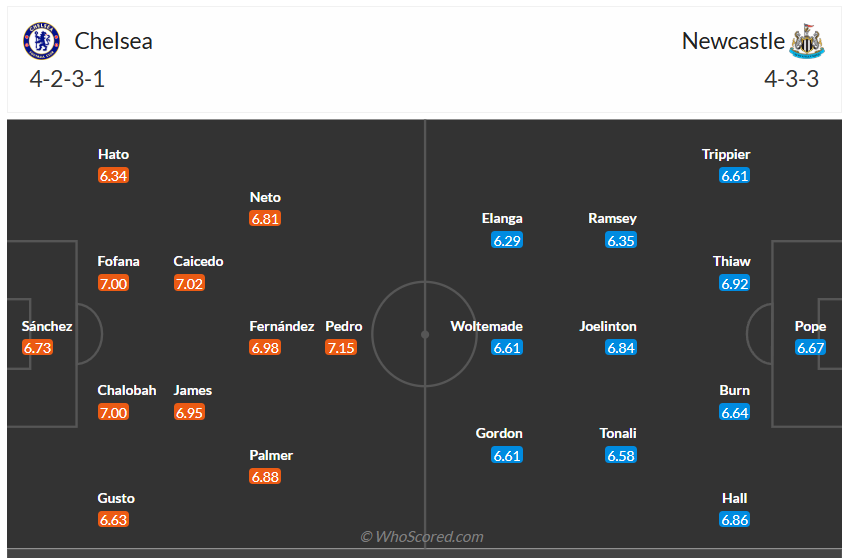This screenshot has height=558, width=848.
Task: Click Caicedo's 7.02 rating badge
Action: 188,283
